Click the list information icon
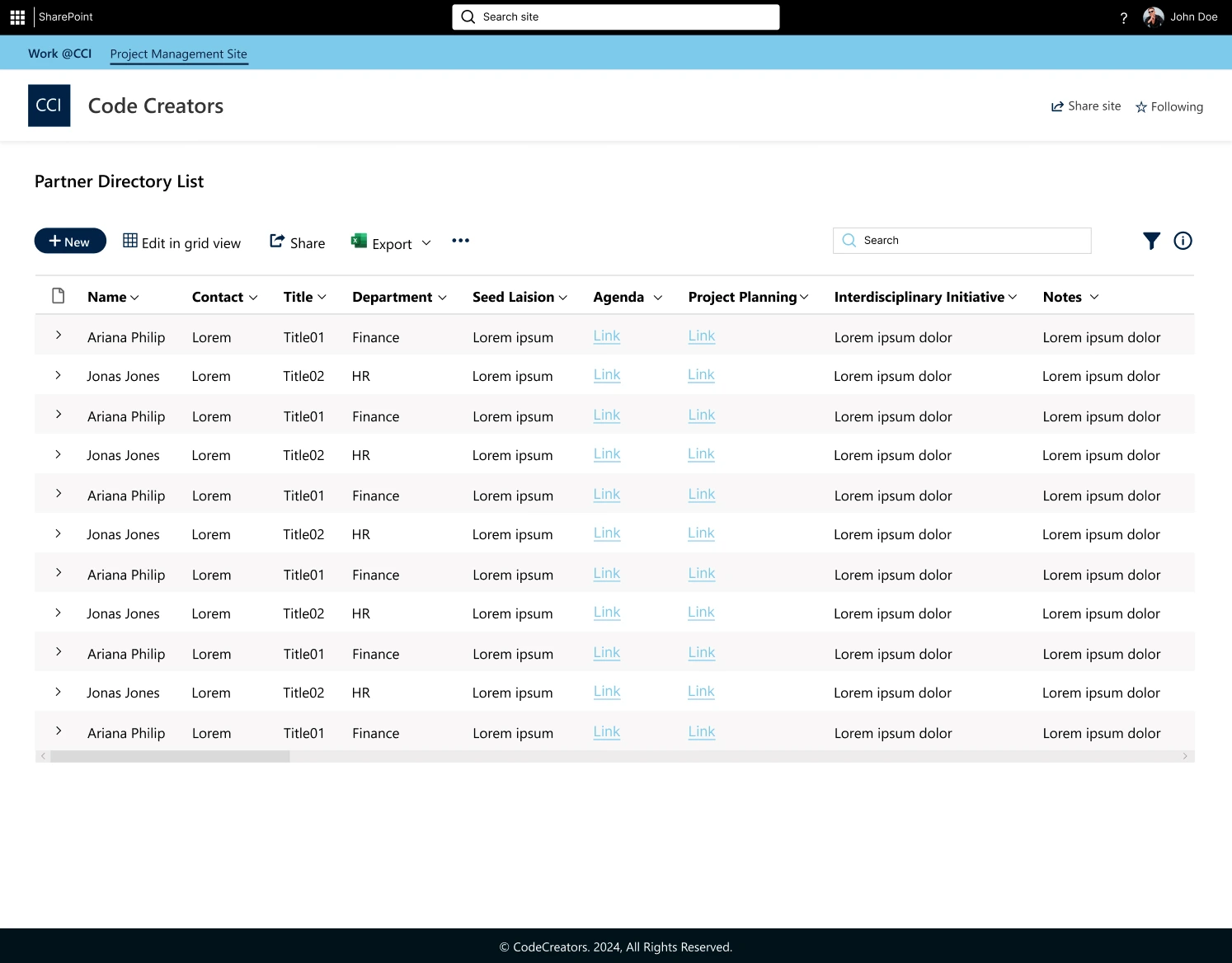The height and width of the screenshot is (963, 1232). click(x=1183, y=241)
